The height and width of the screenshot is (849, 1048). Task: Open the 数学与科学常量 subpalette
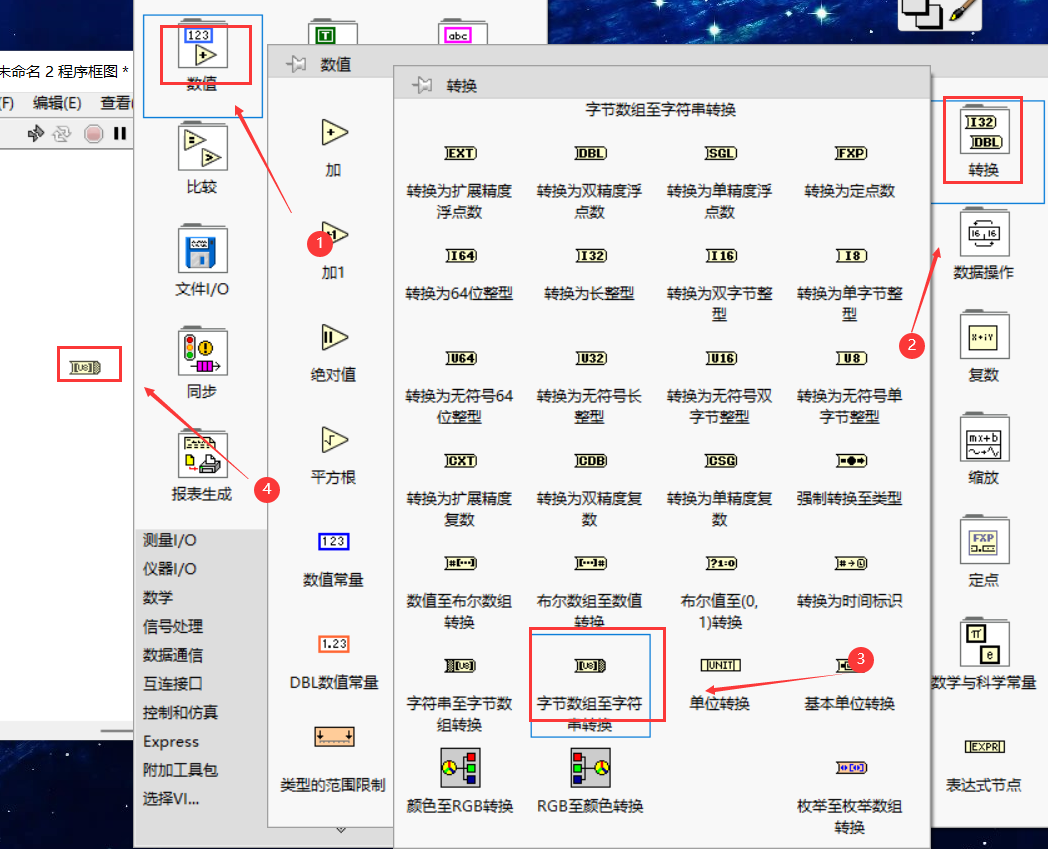point(984,642)
